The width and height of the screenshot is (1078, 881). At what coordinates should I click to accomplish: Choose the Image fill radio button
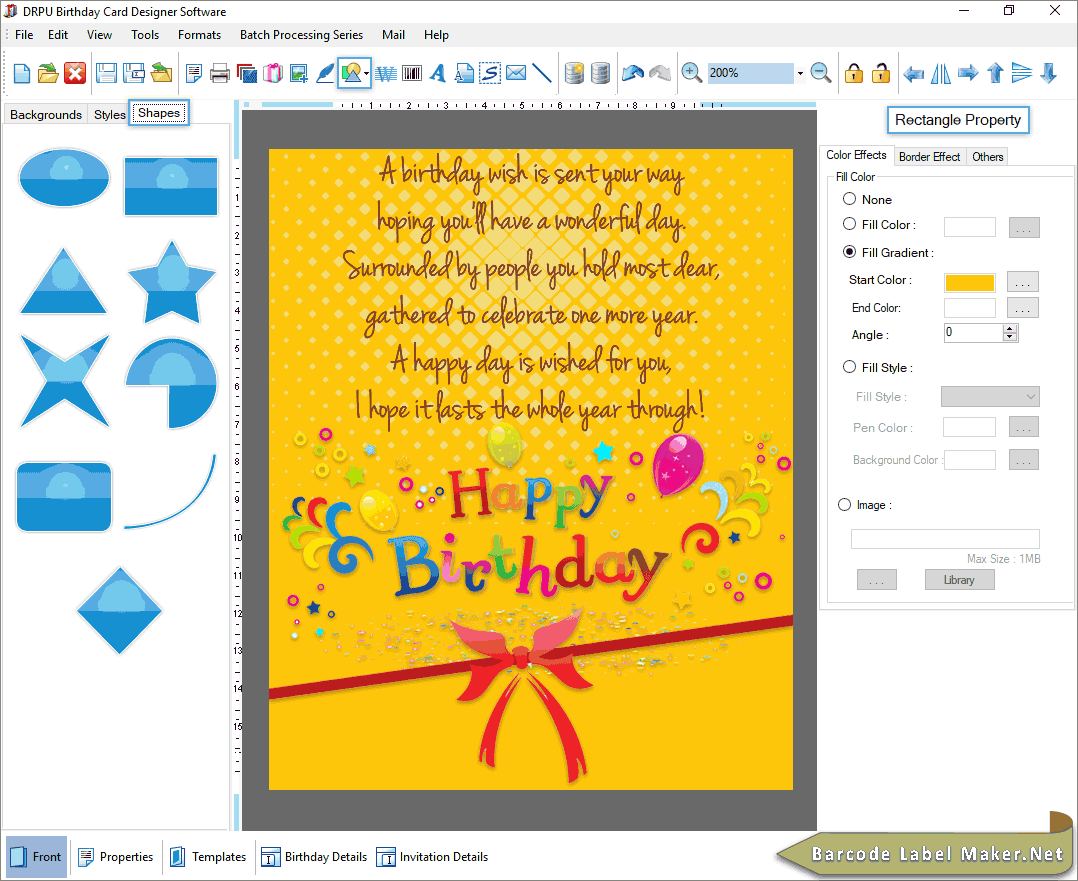pyautogui.click(x=845, y=505)
